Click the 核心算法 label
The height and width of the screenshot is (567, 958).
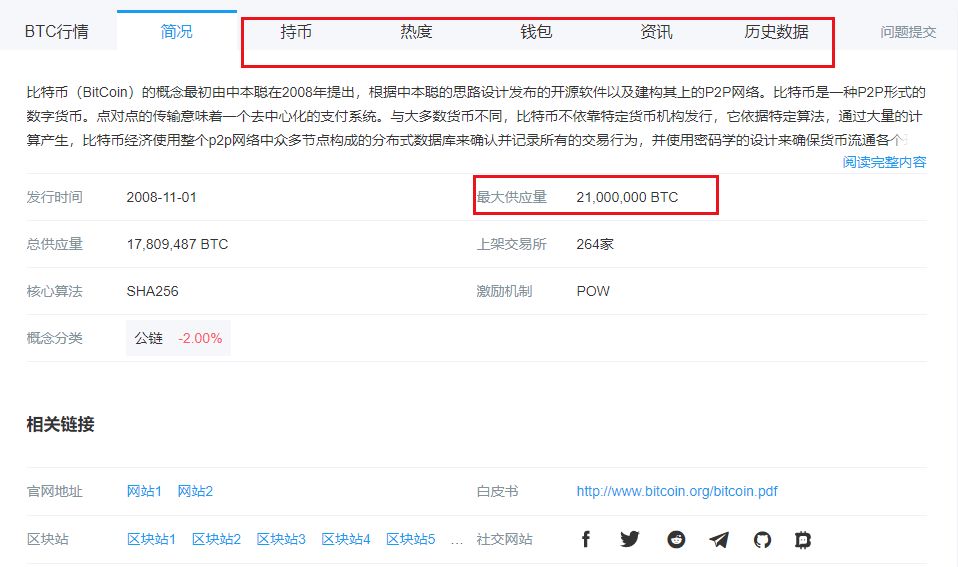(54, 291)
